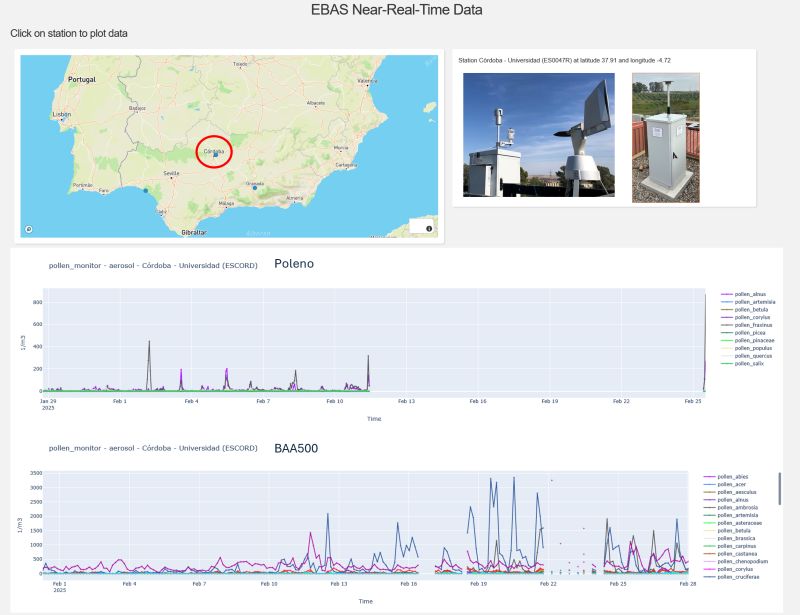Select the Córdoba station marker on map
This screenshot has width=800, height=615.
[216, 154]
